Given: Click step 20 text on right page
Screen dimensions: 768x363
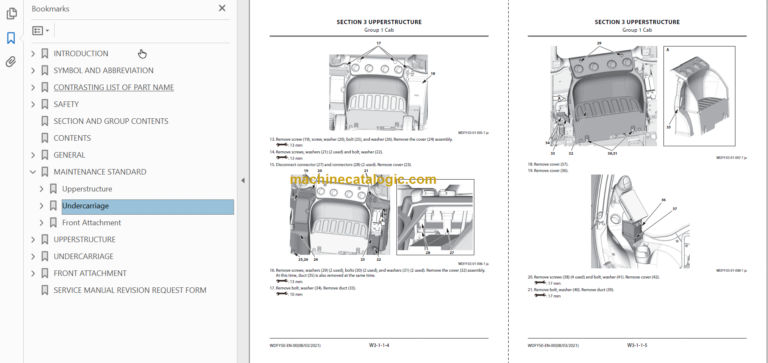Looking at the screenshot, I should click(x=594, y=277).
